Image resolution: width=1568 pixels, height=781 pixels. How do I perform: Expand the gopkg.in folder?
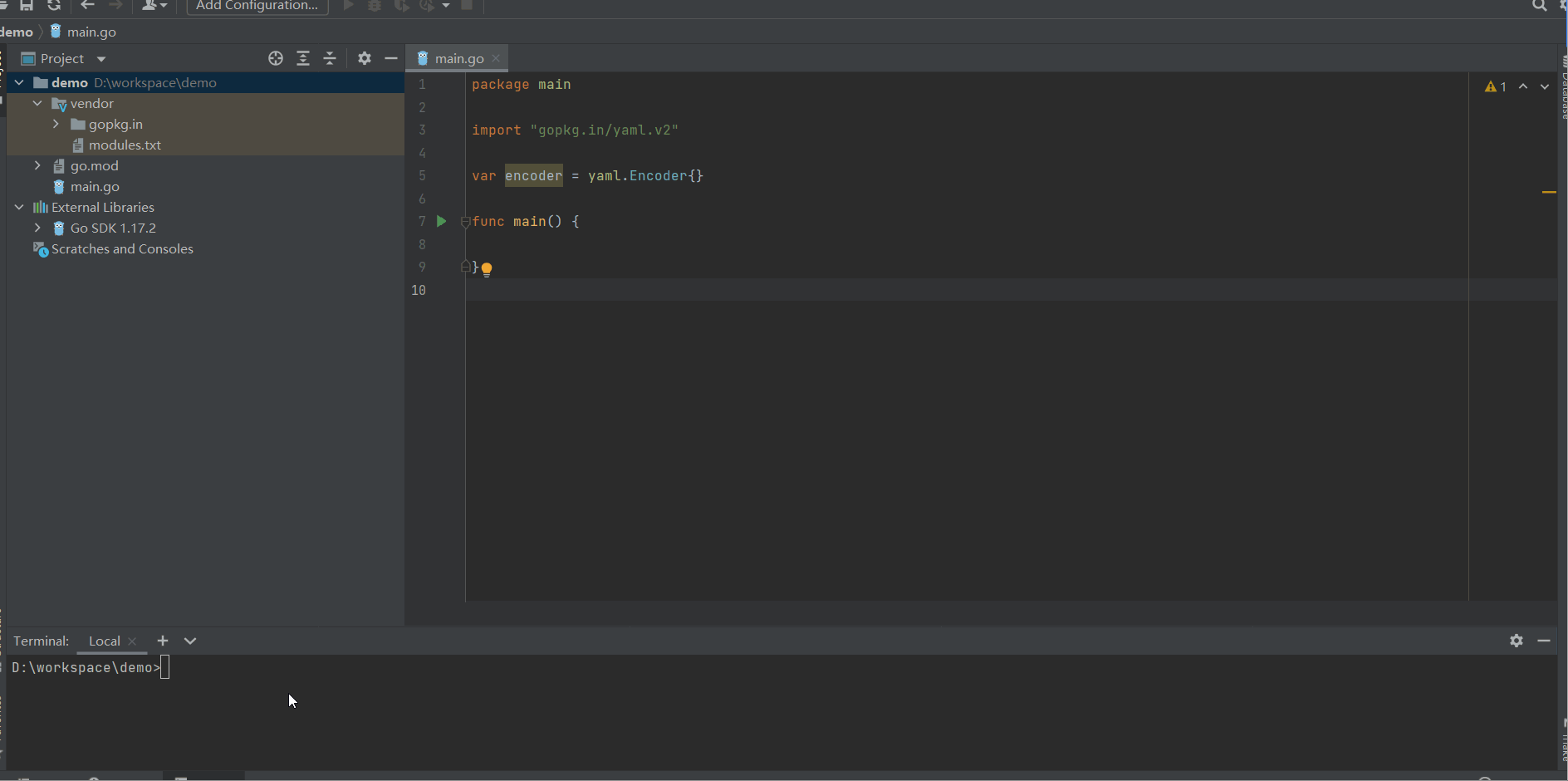[56, 124]
